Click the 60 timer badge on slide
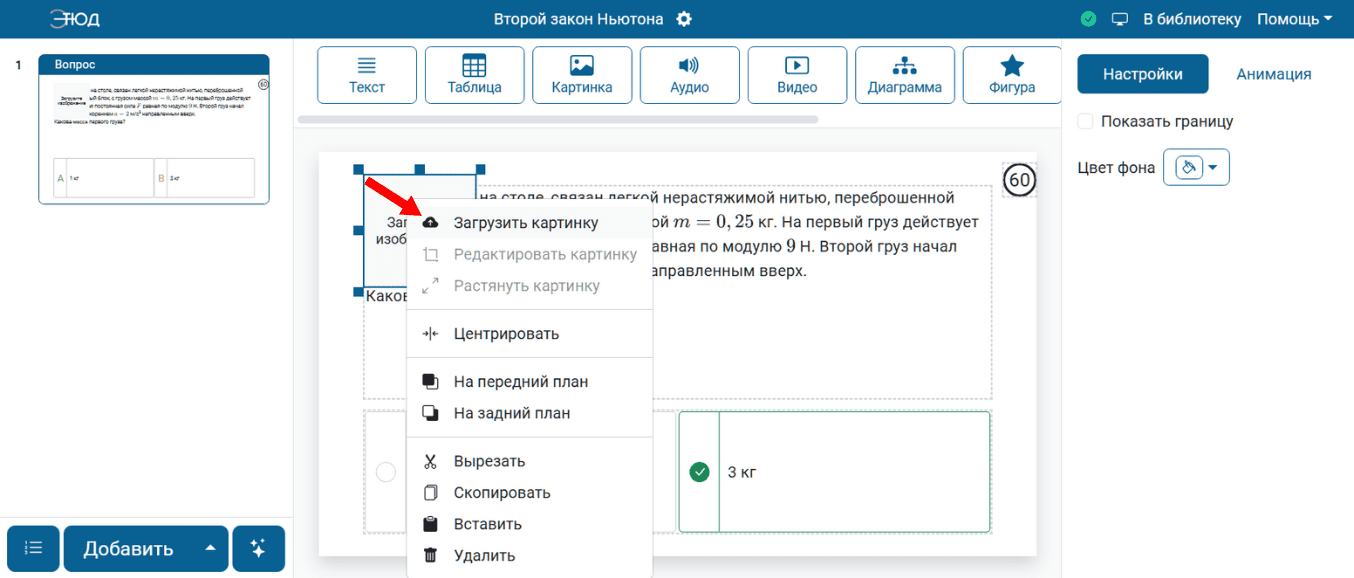Image resolution: width=1354 pixels, height=578 pixels. coord(1019,180)
